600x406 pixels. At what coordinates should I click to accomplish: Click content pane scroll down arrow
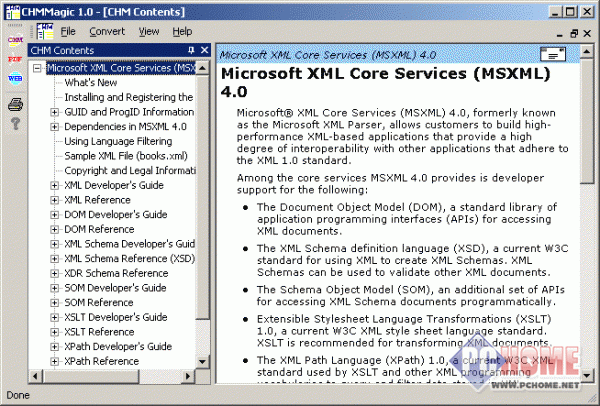[x=587, y=375]
